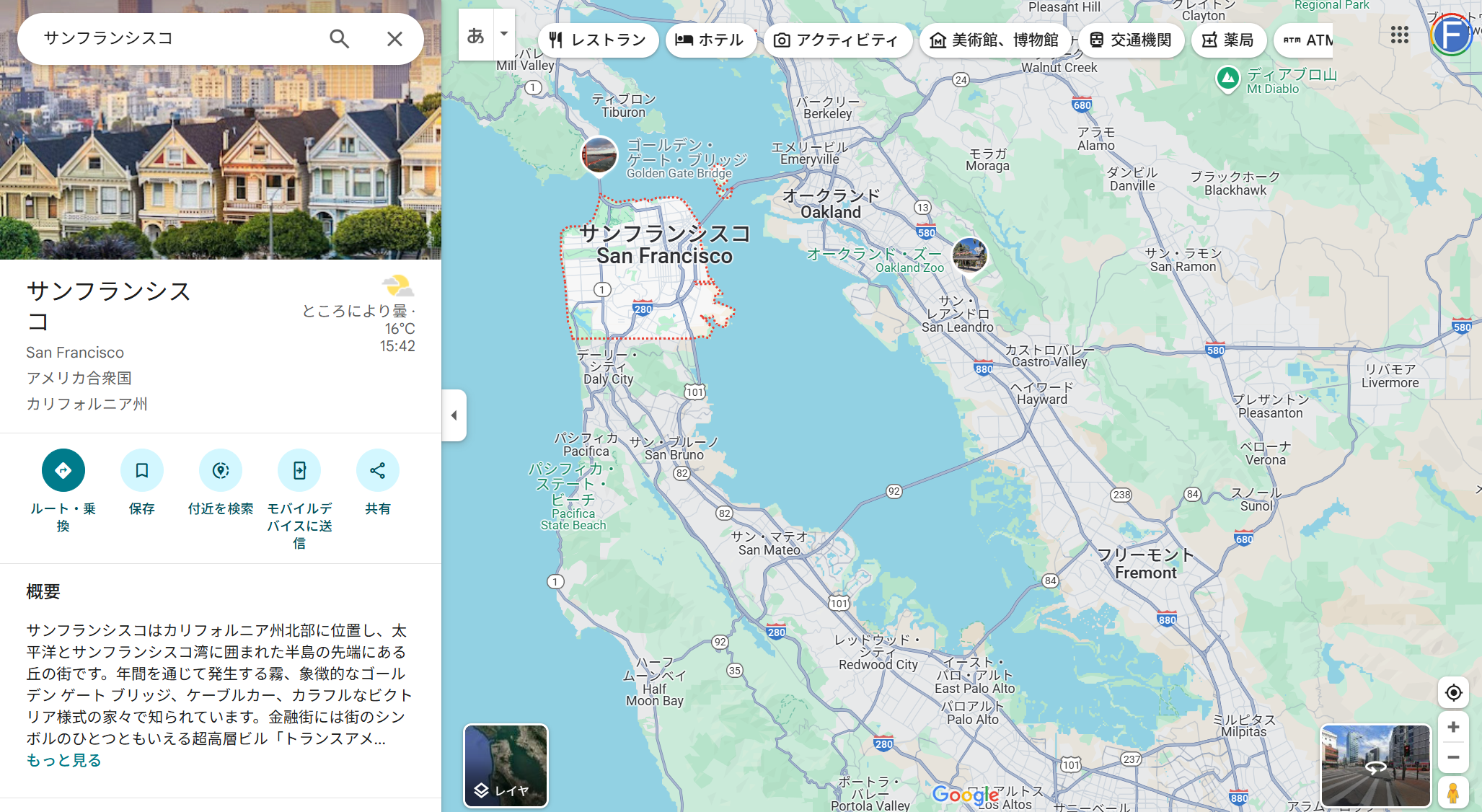Select the ホテル filter chip
The image size is (1482, 812).
710,40
